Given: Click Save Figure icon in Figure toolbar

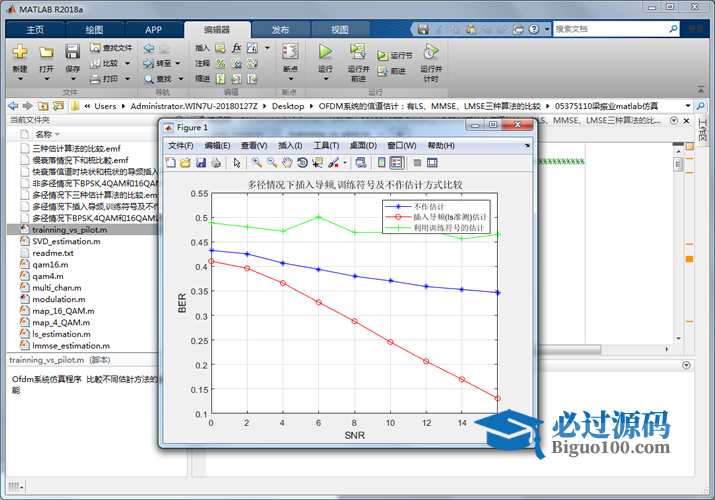Looking at the screenshot, I should [201, 163].
